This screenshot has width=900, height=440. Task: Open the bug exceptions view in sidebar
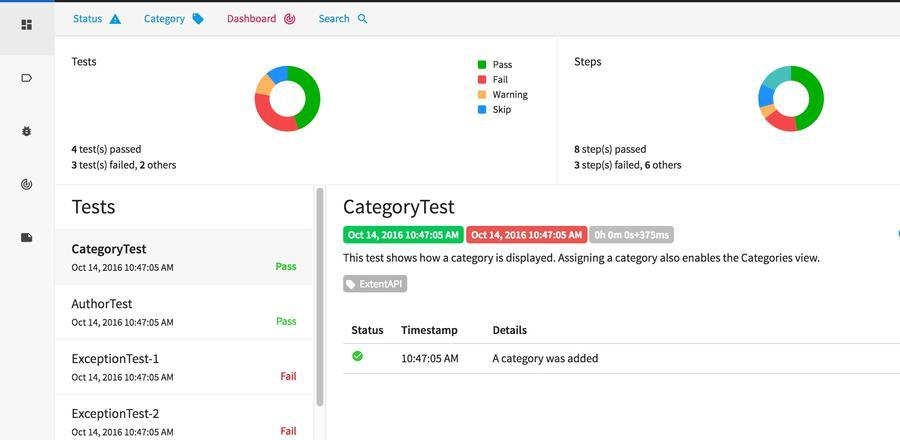(x=26, y=131)
